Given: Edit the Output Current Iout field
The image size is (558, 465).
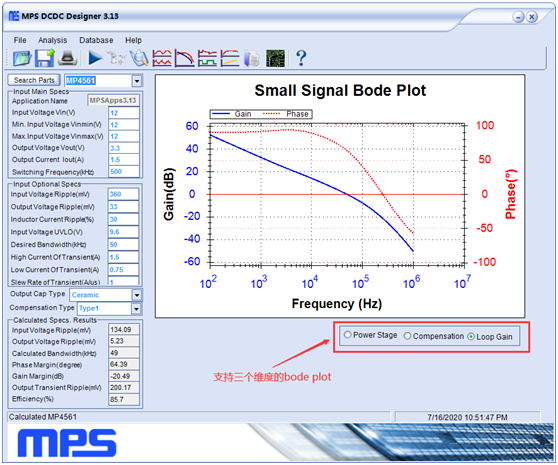Looking at the screenshot, I should tap(124, 160).
